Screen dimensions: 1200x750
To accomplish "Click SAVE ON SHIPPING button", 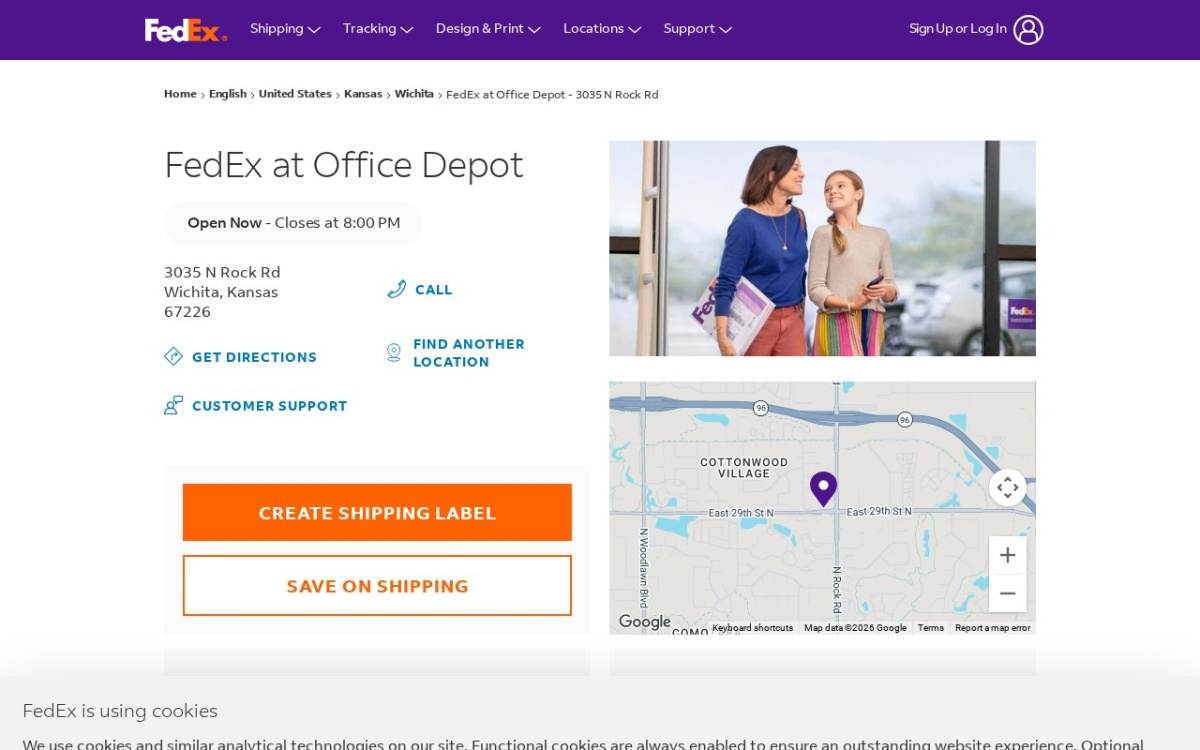I will [377, 586].
